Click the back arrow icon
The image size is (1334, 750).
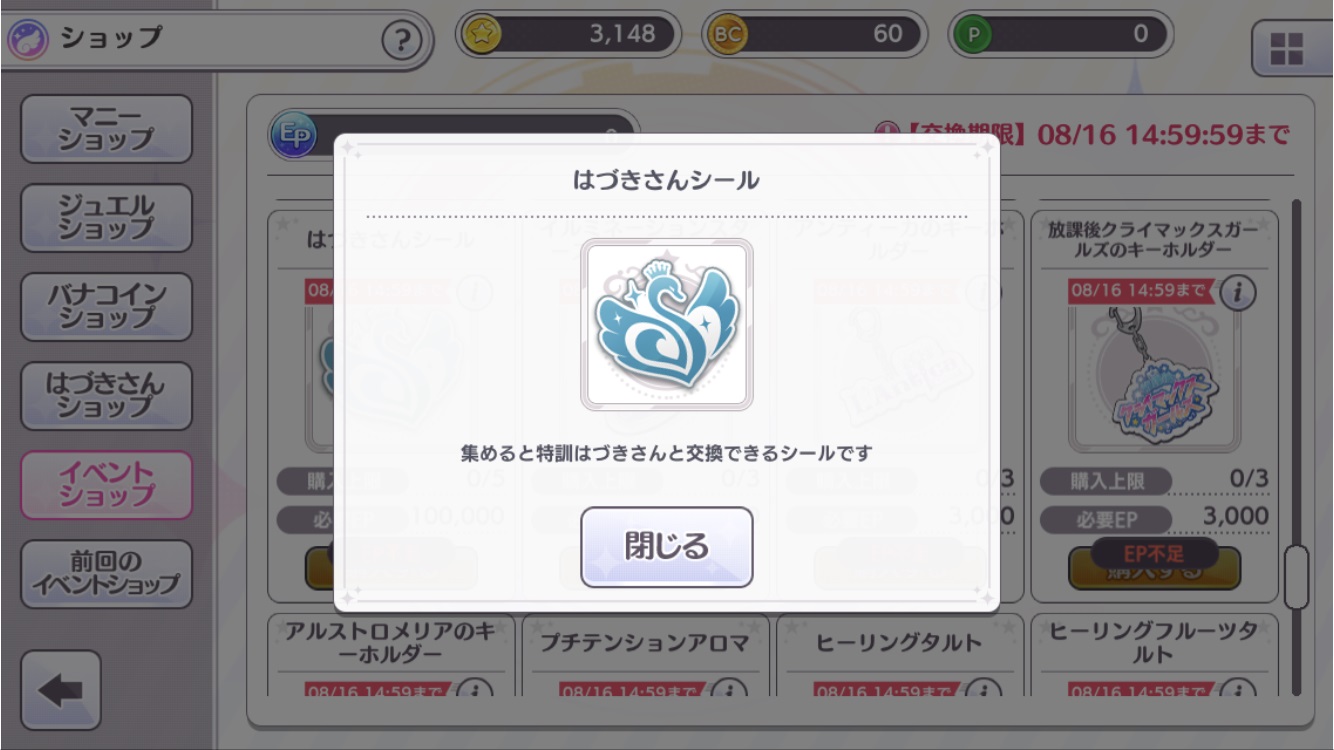(x=61, y=690)
